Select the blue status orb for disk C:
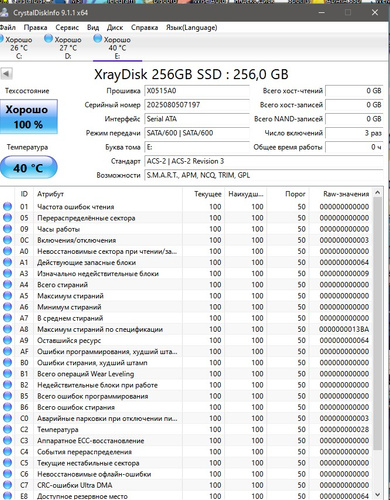The image size is (390, 500). coord(1,39)
